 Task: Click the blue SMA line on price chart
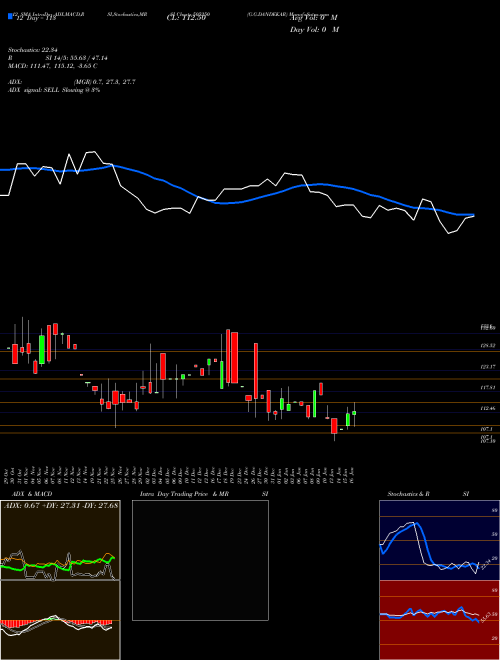236,201
